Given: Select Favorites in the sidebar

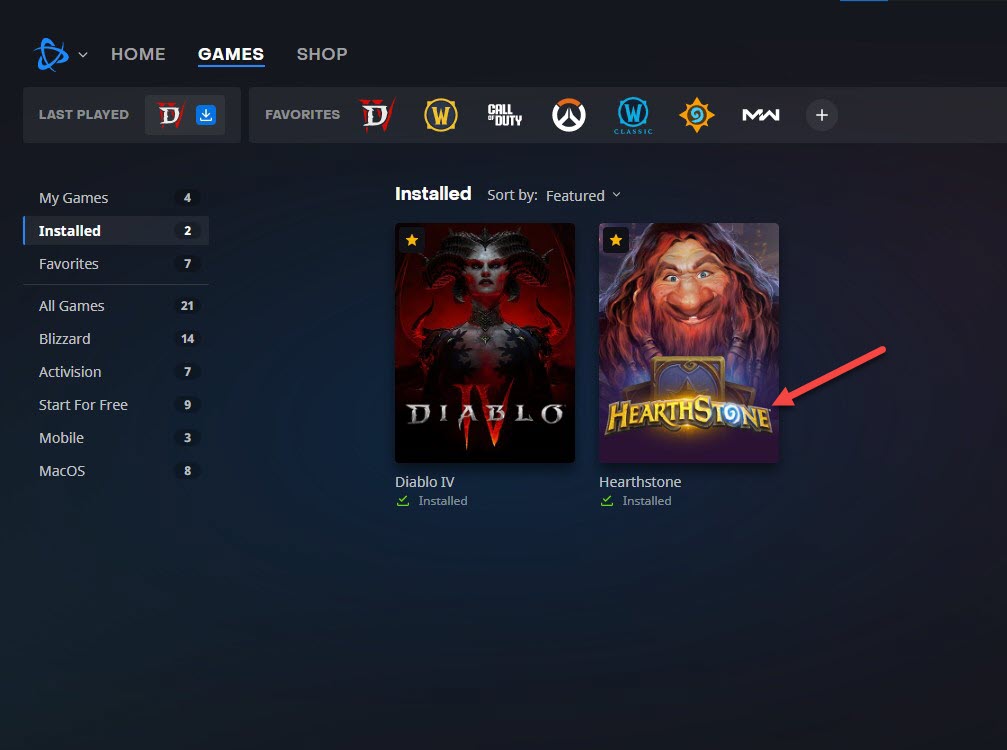Looking at the screenshot, I should (116, 264).
